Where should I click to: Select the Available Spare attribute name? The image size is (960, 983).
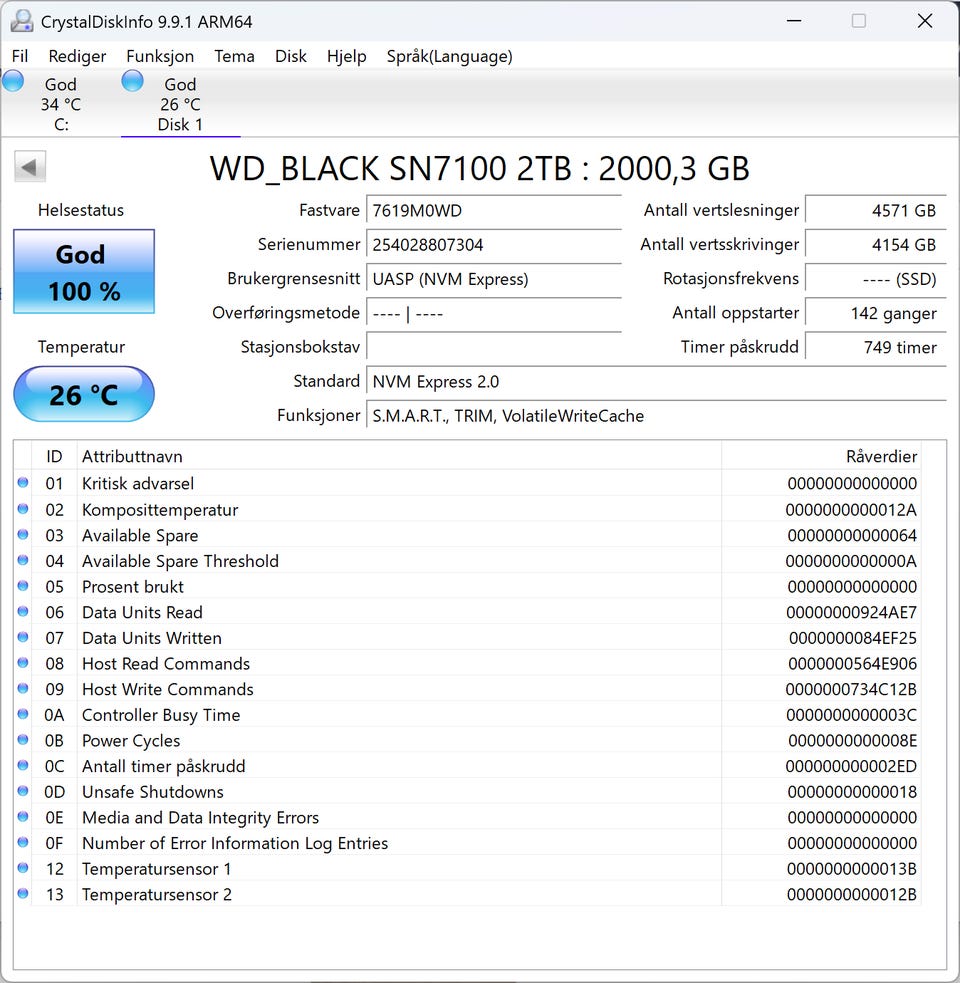pos(140,535)
